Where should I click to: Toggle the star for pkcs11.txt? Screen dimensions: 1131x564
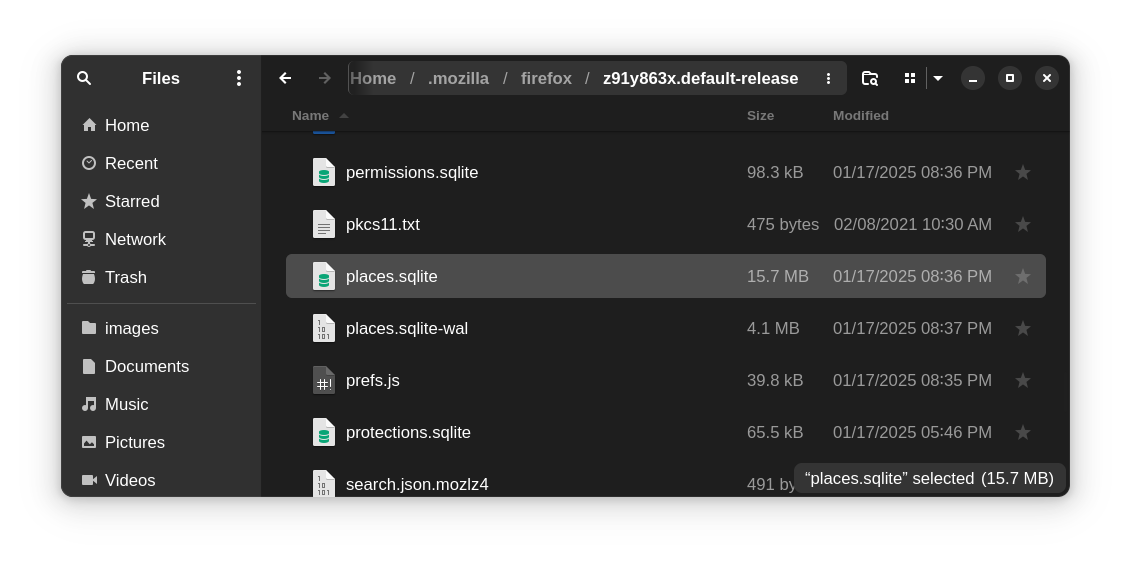1022,224
